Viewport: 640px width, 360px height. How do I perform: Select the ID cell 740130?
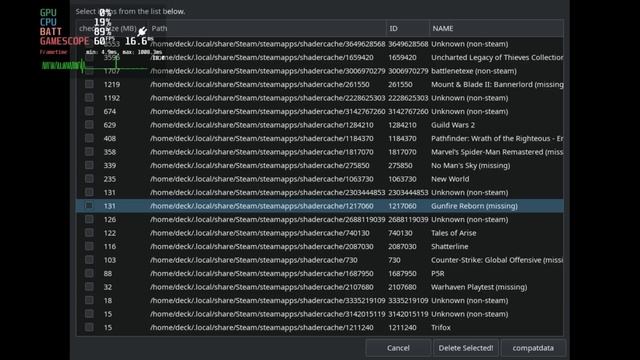click(x=400, y=233)
